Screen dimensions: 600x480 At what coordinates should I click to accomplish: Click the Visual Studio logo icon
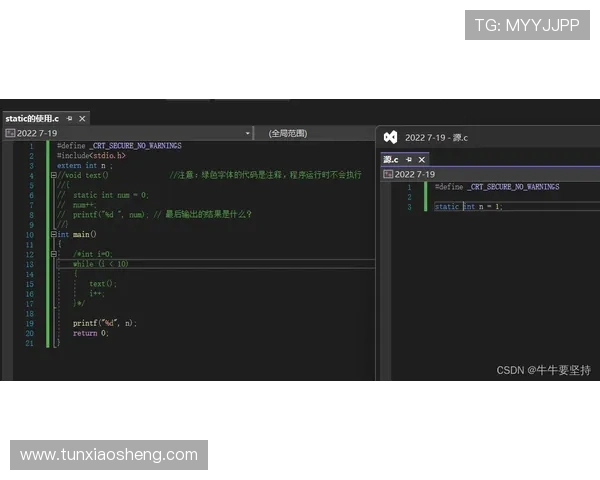click(390, 137)
